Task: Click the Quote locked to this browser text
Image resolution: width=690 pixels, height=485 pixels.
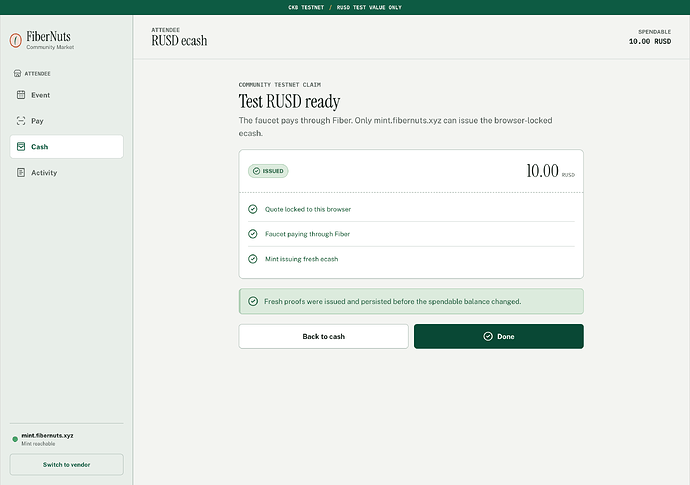Action: click(x=308, y=209)
